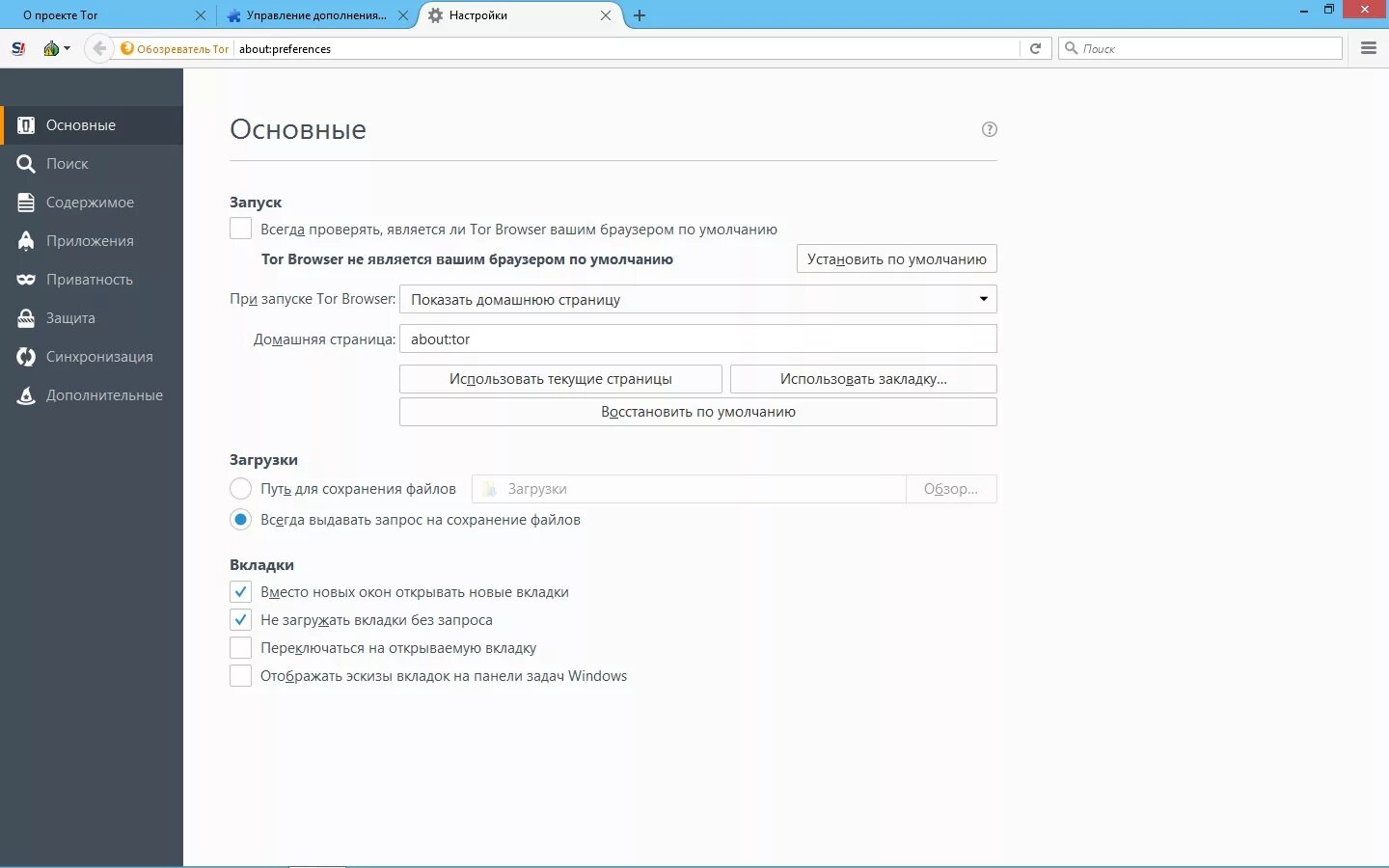Select 'Путь для сохранения файлов' radio button
The height and width of the screenshot is (868, 1389).
(241, 489)
